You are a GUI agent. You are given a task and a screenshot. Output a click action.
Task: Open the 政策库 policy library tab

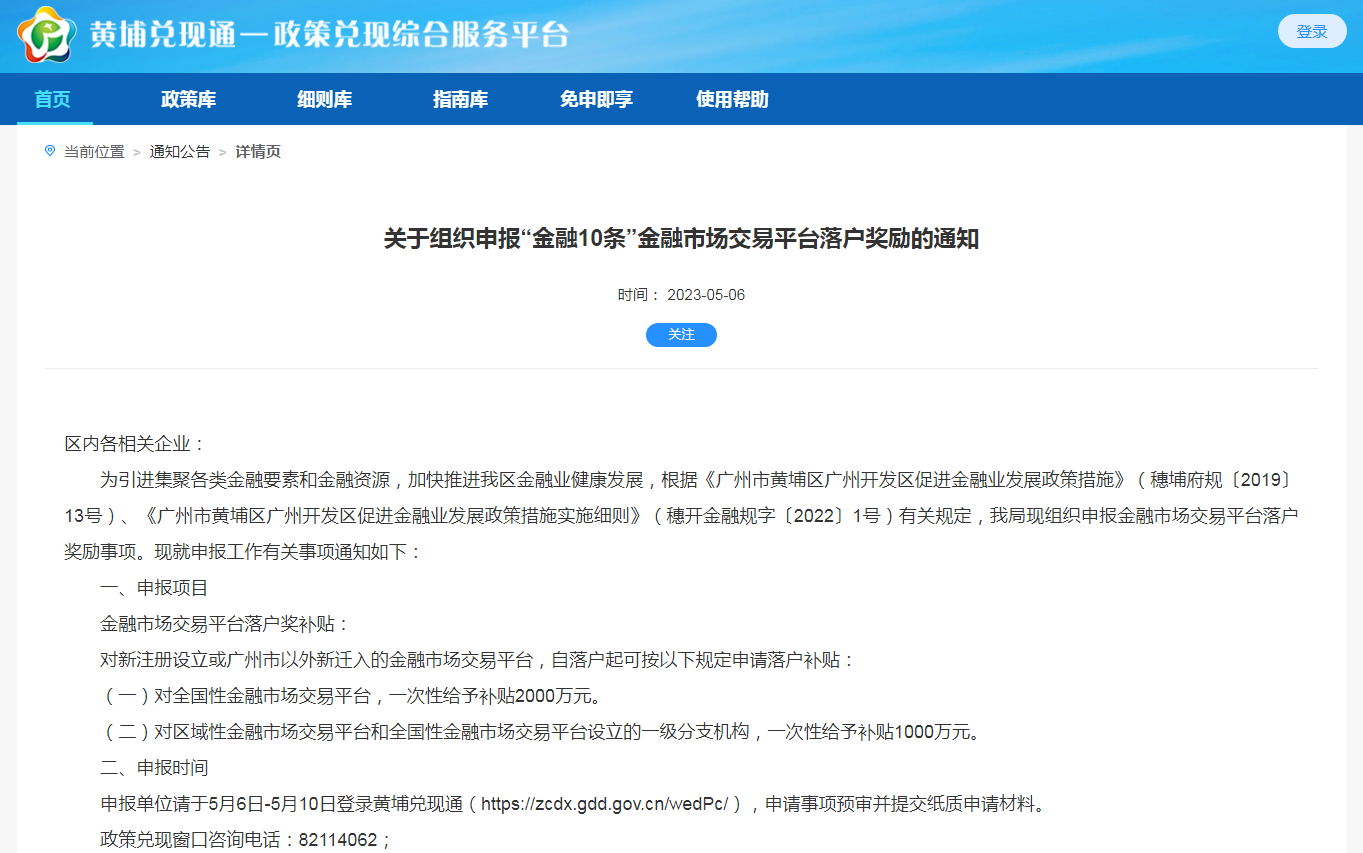pyautogui.click(x=188, y=99)
